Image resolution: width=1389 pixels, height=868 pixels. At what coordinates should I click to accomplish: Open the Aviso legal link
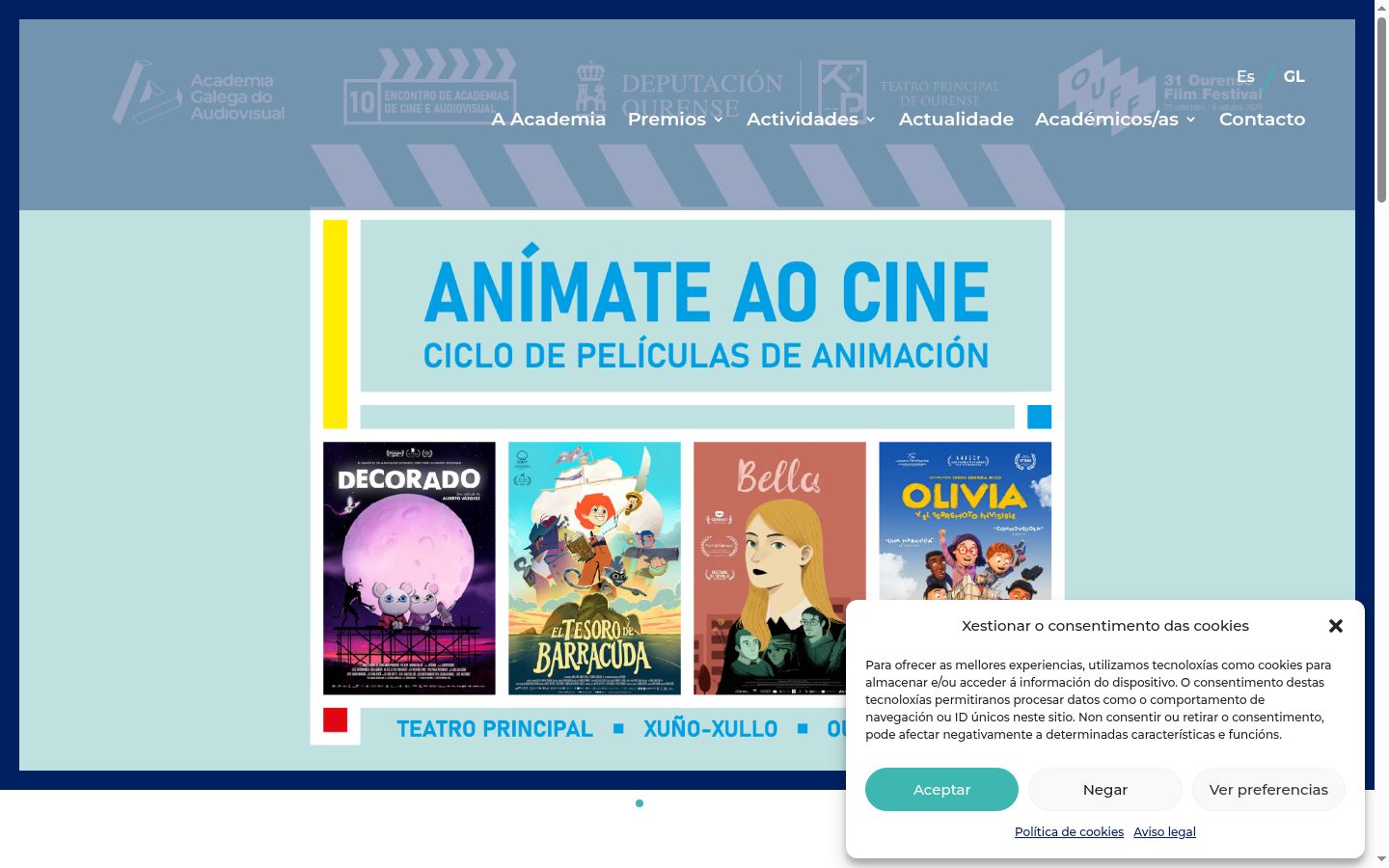pos(1164,831)
